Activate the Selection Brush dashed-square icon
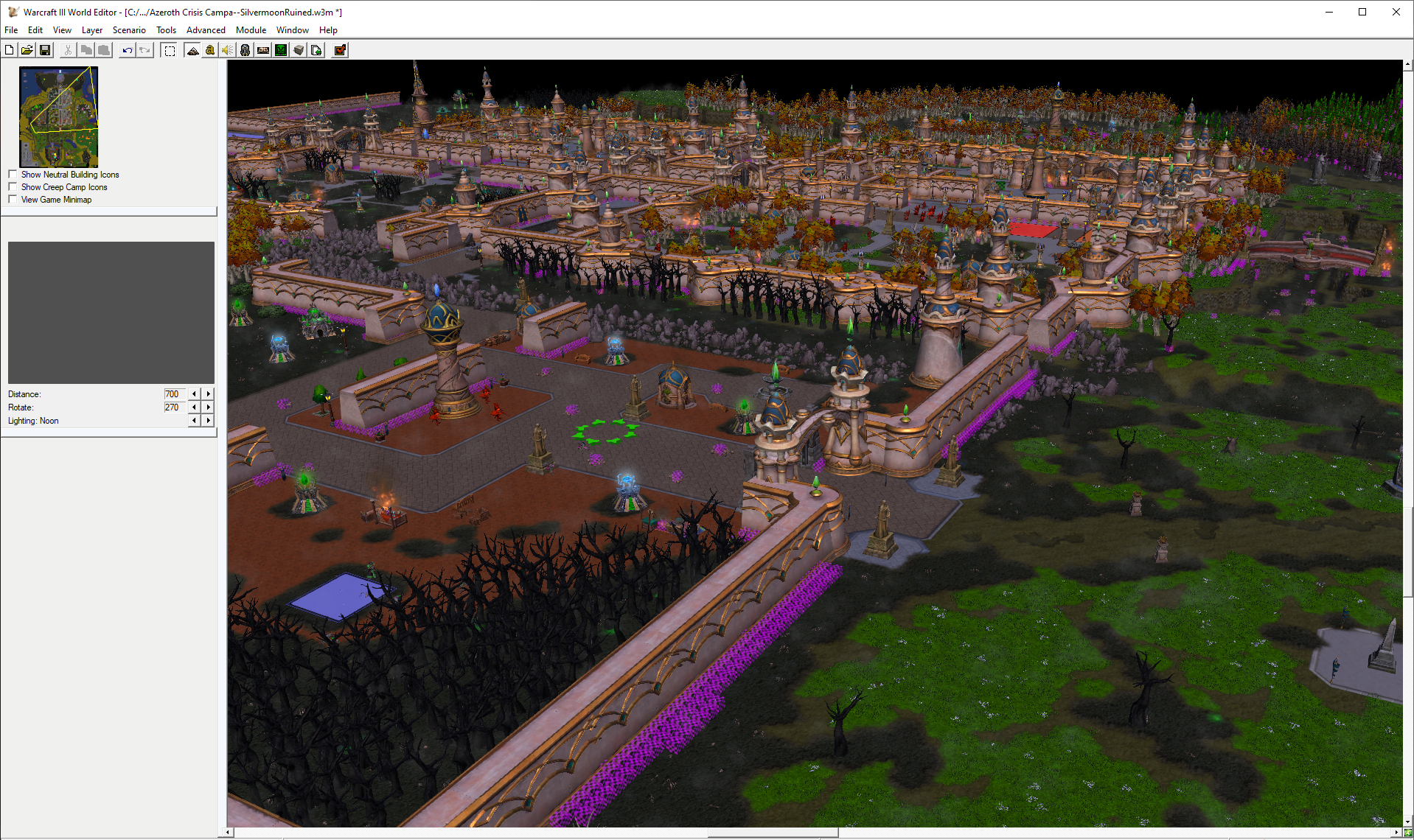The width and height of the screenshot is (1414, 840). click(x=170, y=50)
